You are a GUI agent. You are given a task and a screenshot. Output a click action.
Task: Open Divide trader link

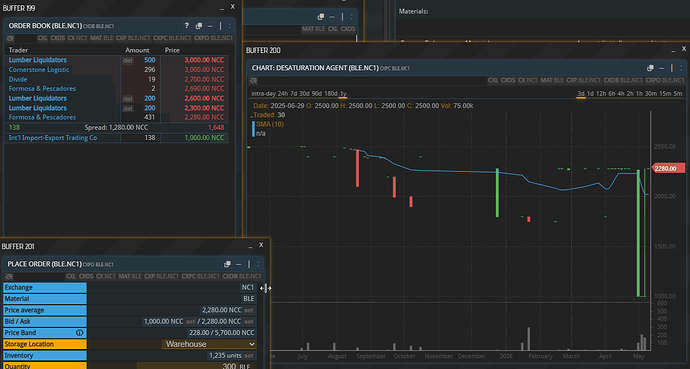pyautogui.click(x=18, y=79)
